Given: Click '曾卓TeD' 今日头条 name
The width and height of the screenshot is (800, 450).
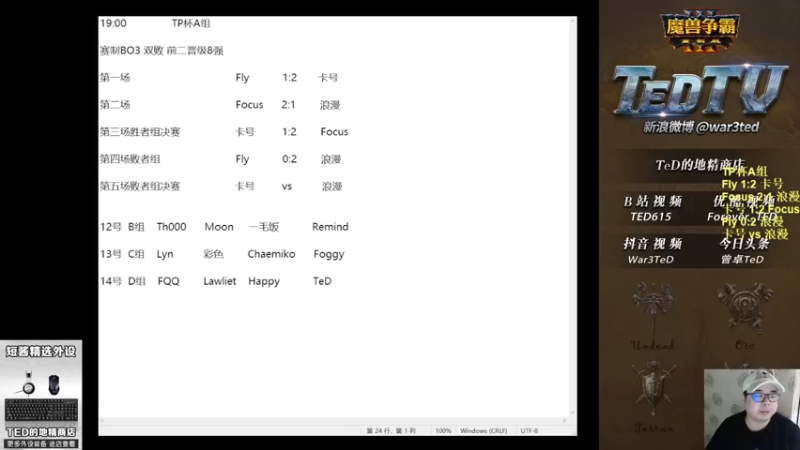Looking at the screenshot, I should coord(742,259).
